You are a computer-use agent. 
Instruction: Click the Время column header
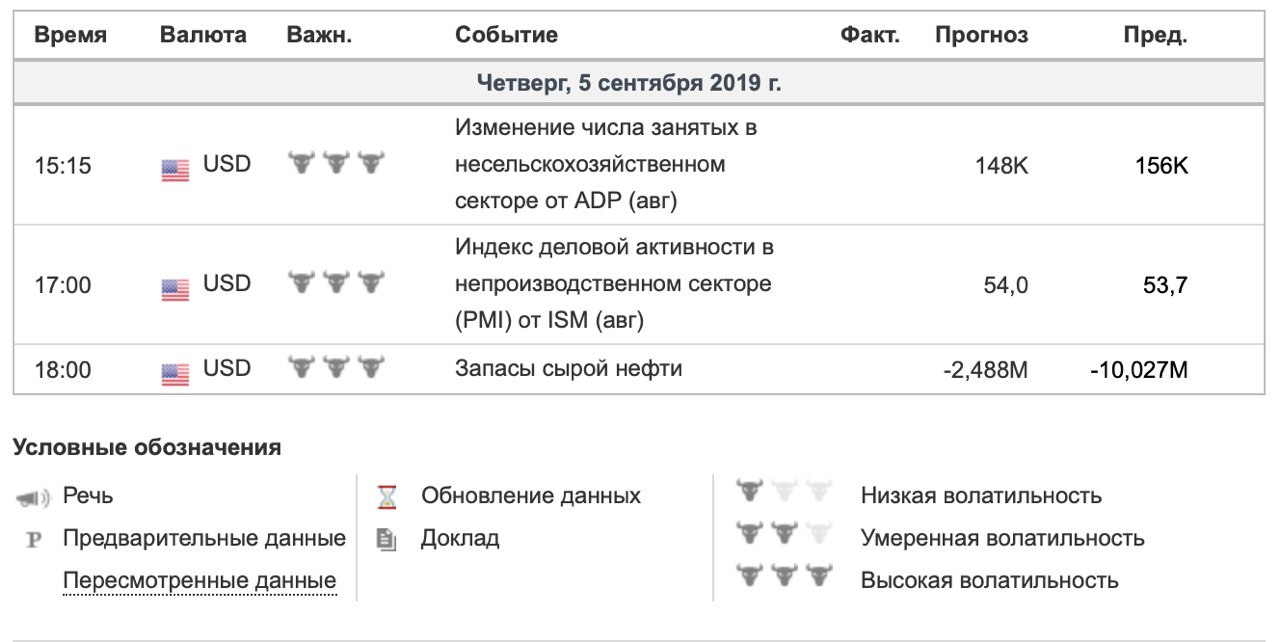71,35
